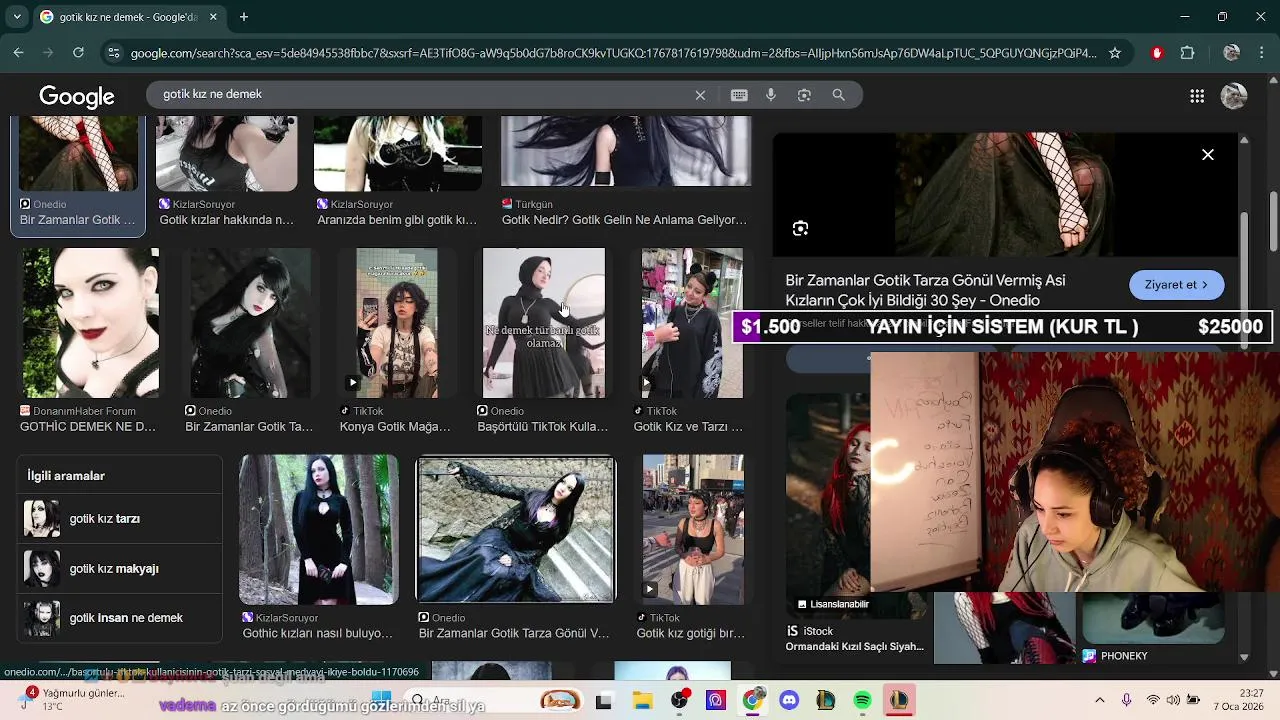
Task: Open 'Gotik Nedir? Gotik Gelin' Türkgün link
Action: [624, 220]
